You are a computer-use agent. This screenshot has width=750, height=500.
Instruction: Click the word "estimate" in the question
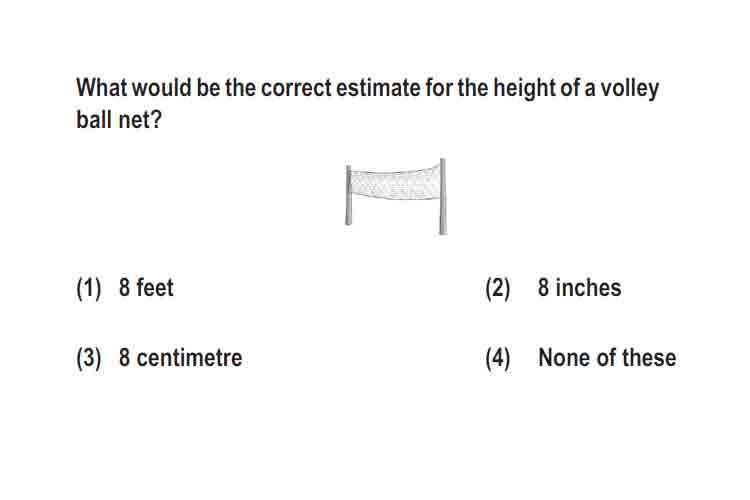378,88
